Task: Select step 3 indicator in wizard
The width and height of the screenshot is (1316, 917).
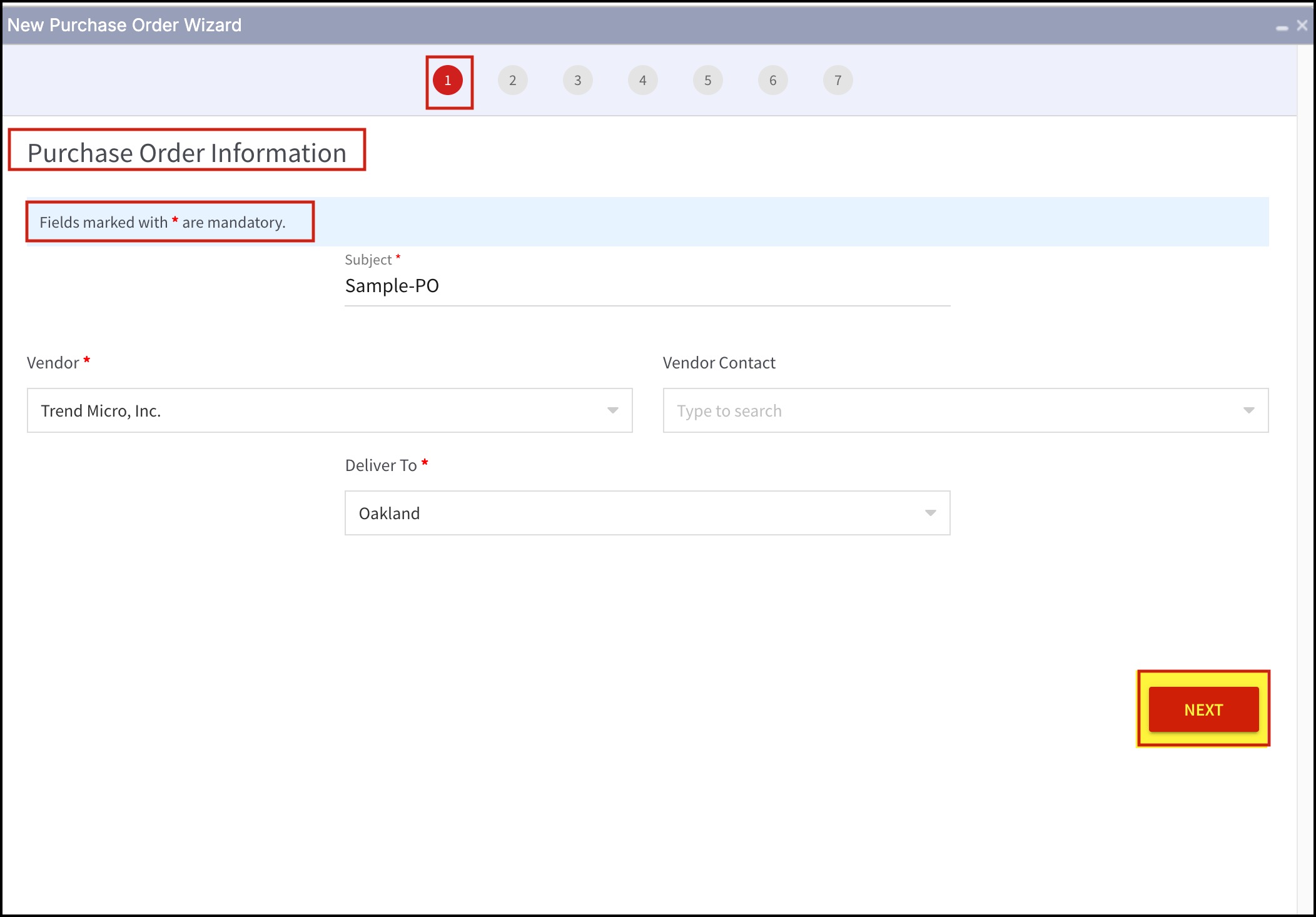Action: [577, 81]
